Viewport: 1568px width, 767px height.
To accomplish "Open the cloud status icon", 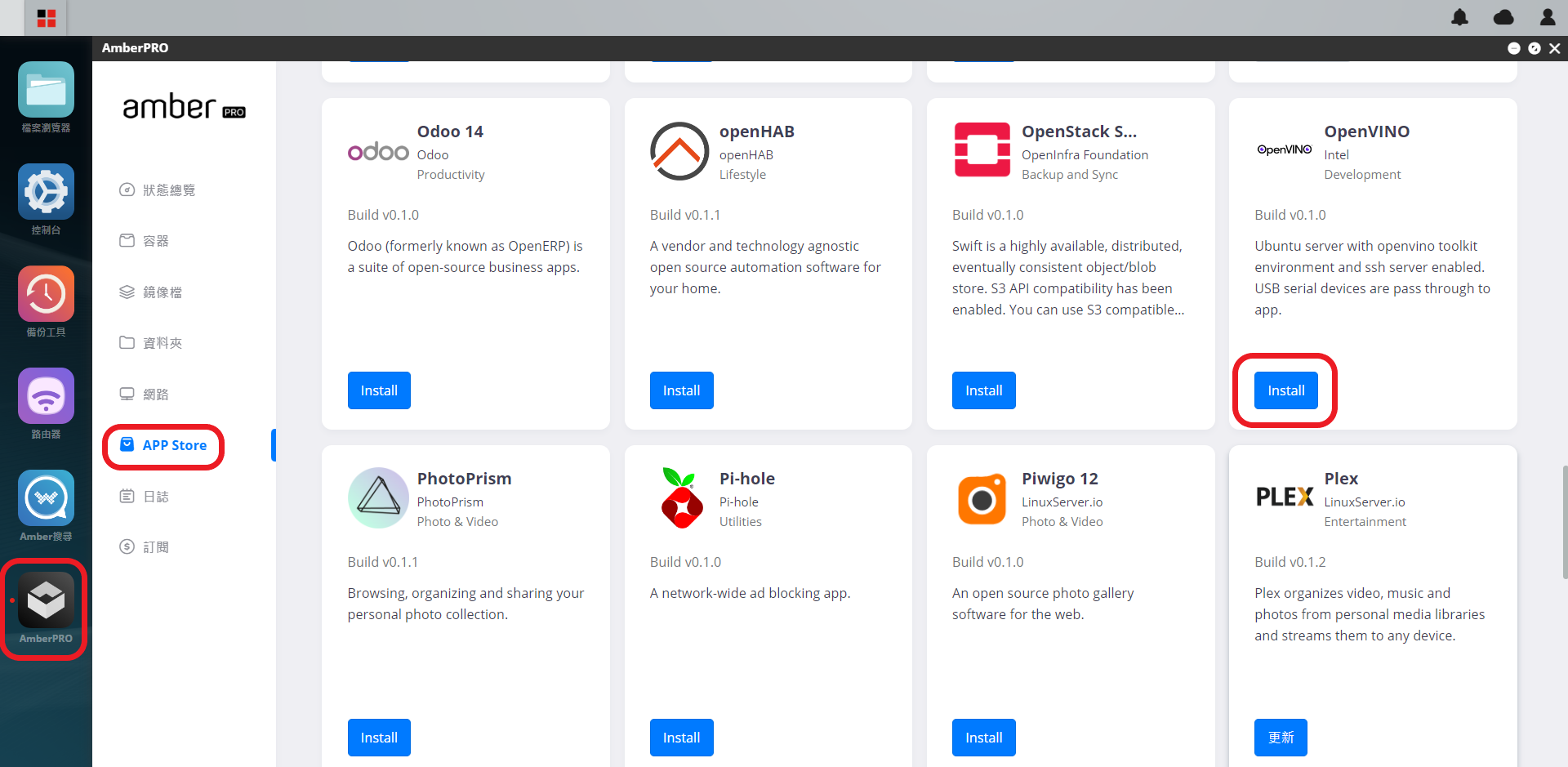I will [1503, 17].
